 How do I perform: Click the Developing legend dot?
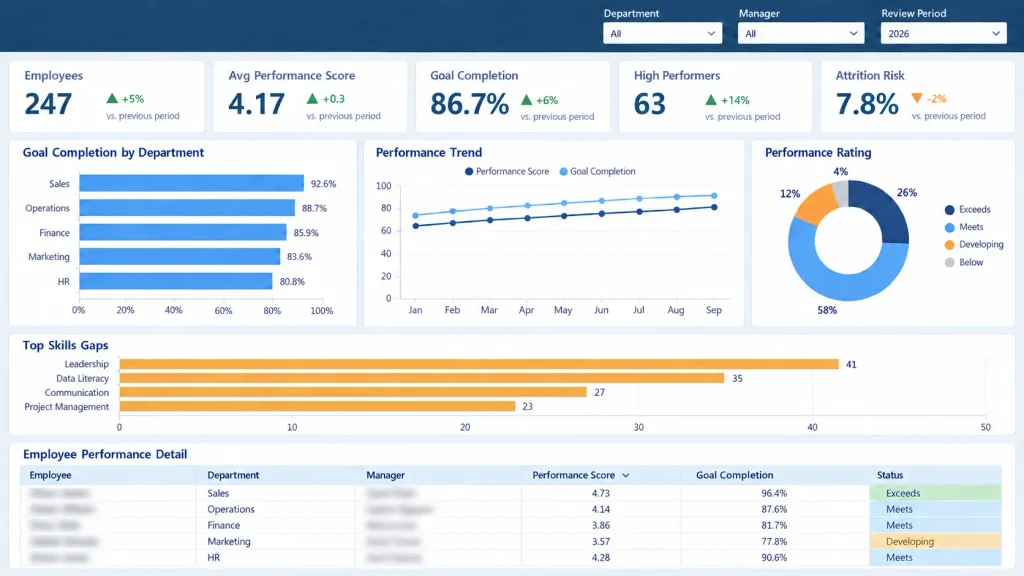(950, 245)
